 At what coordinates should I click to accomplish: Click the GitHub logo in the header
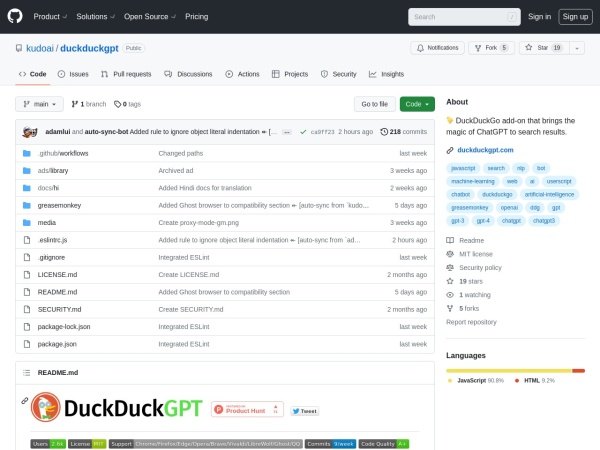[15, 16]
